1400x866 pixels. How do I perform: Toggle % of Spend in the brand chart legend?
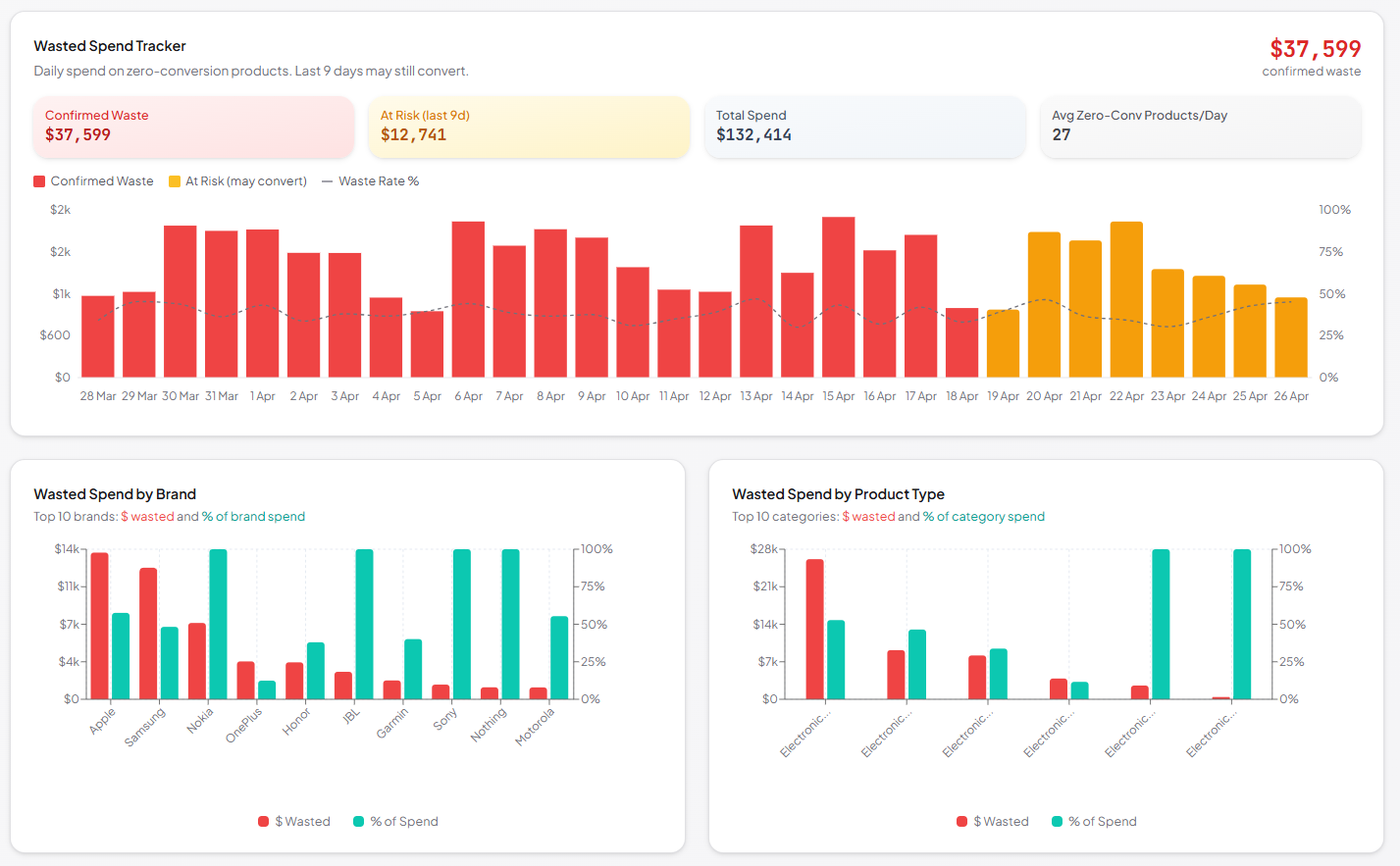pos(395,822)
